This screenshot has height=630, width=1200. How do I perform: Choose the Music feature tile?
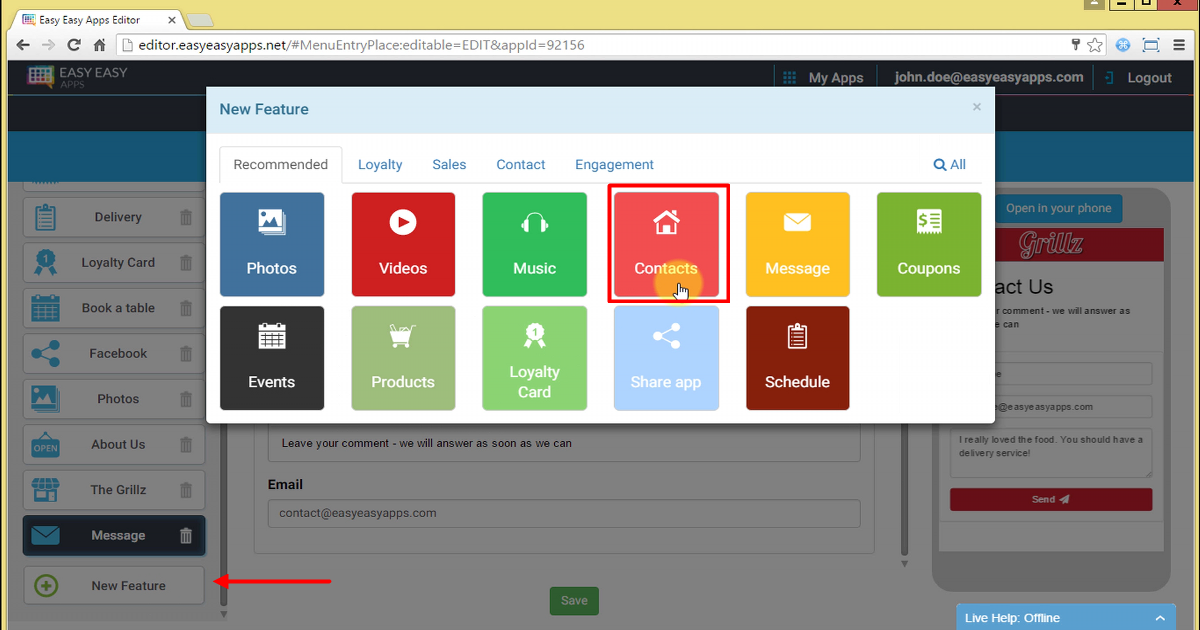point(534,245)
